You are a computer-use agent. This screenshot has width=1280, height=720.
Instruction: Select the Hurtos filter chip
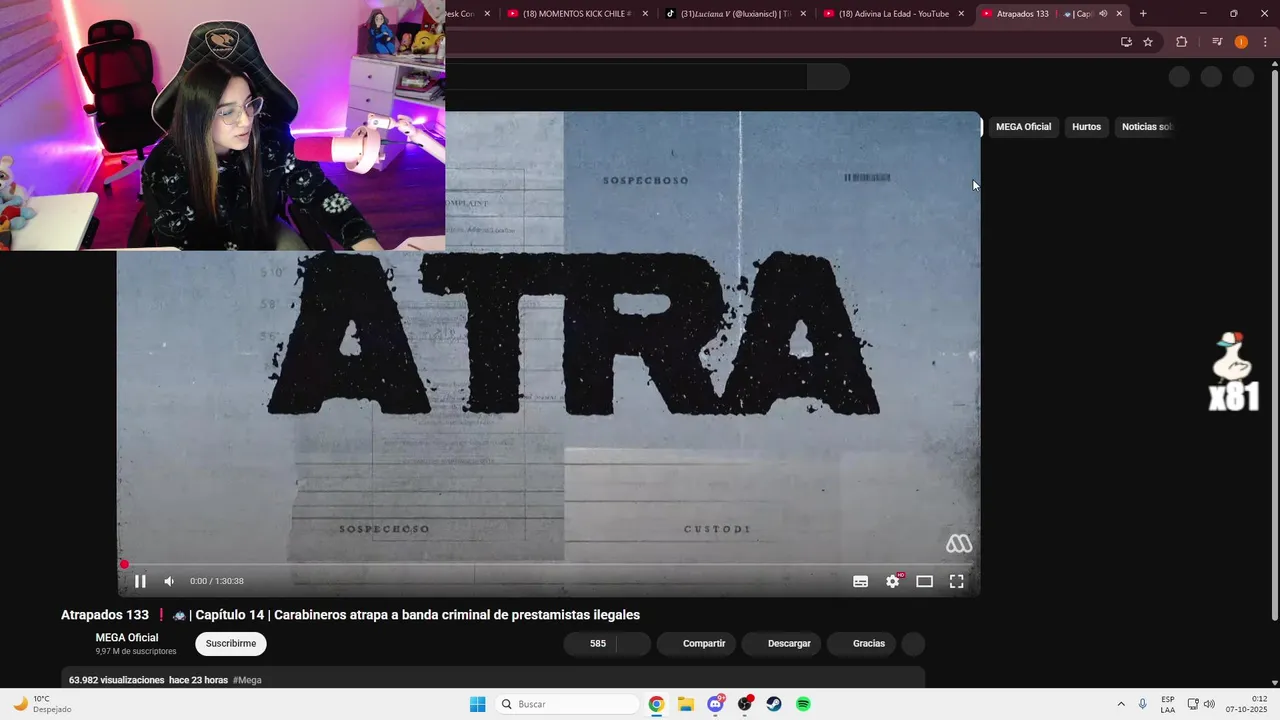1086,127
